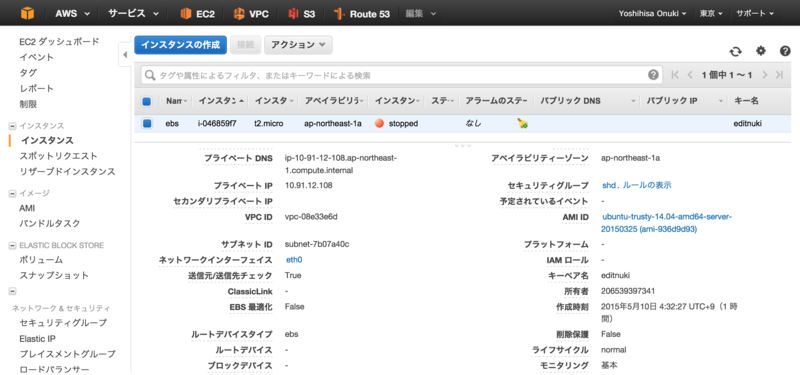Open table settings gear icon

761,51
